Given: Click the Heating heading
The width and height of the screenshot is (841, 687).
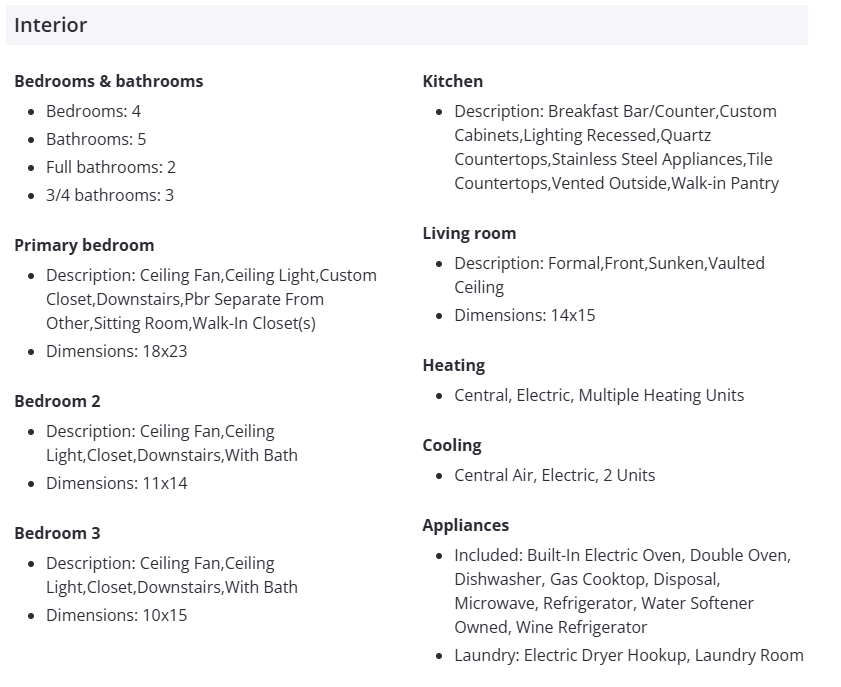Looking at the screenshot, I should tap(453, 365).
